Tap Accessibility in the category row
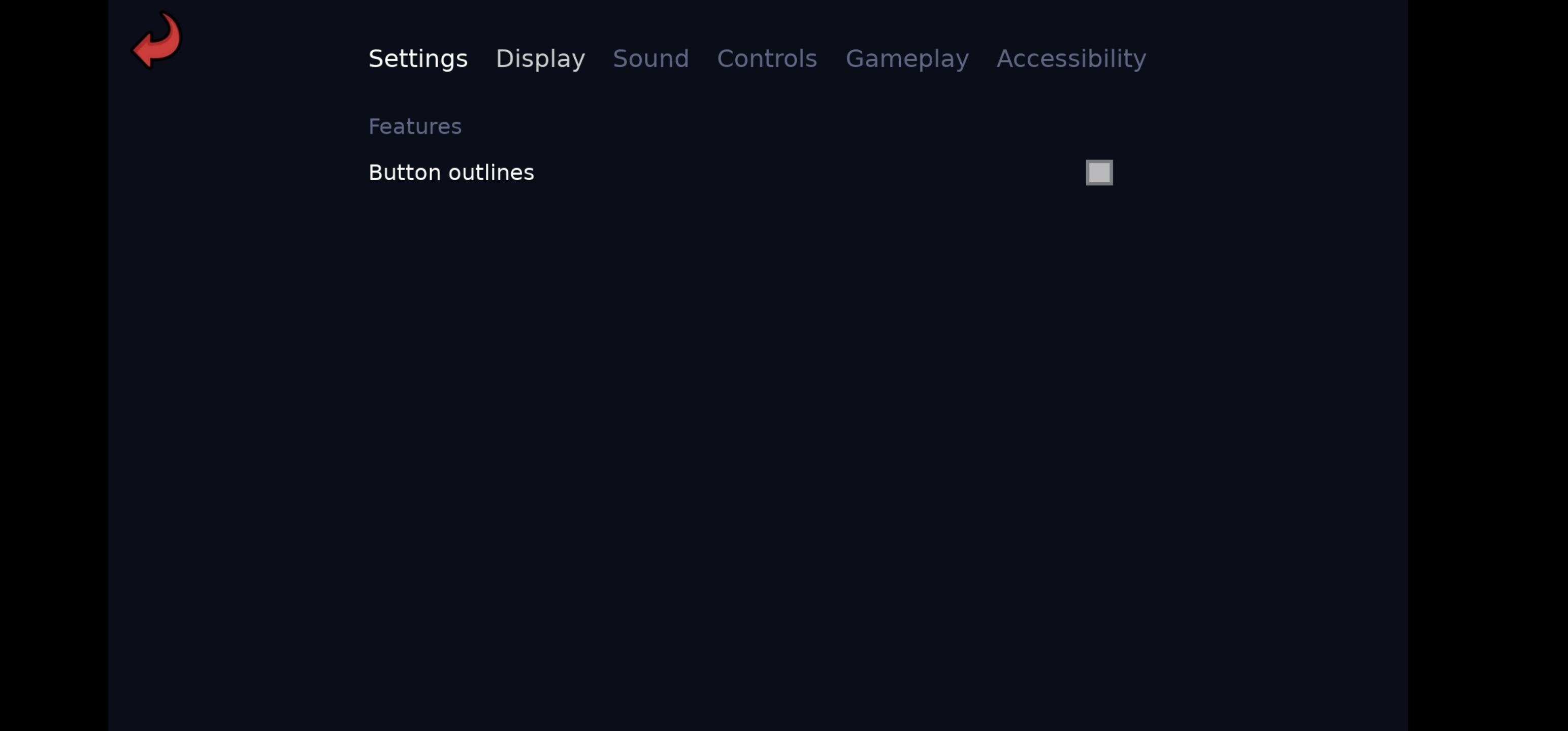1568x731 pixels. 1071,58
